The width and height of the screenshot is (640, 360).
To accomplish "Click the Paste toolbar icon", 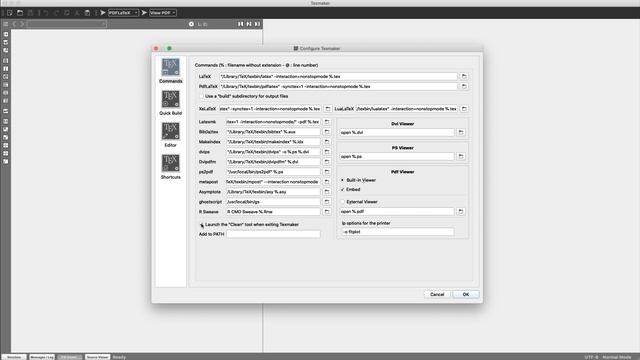I will click(87, 13).
